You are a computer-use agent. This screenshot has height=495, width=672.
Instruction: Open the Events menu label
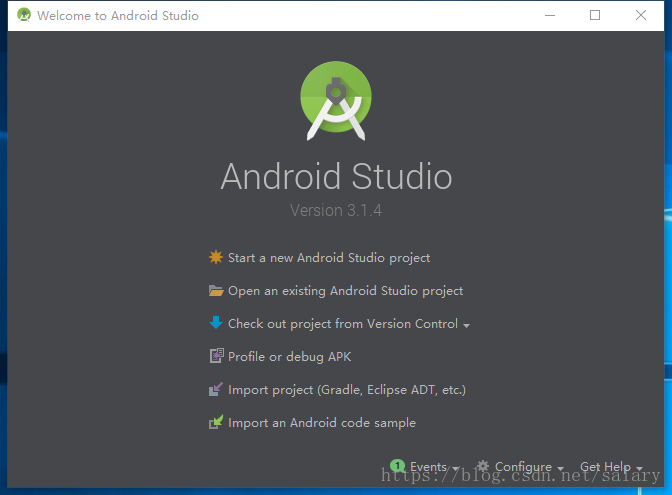click(x=428, y=466)
